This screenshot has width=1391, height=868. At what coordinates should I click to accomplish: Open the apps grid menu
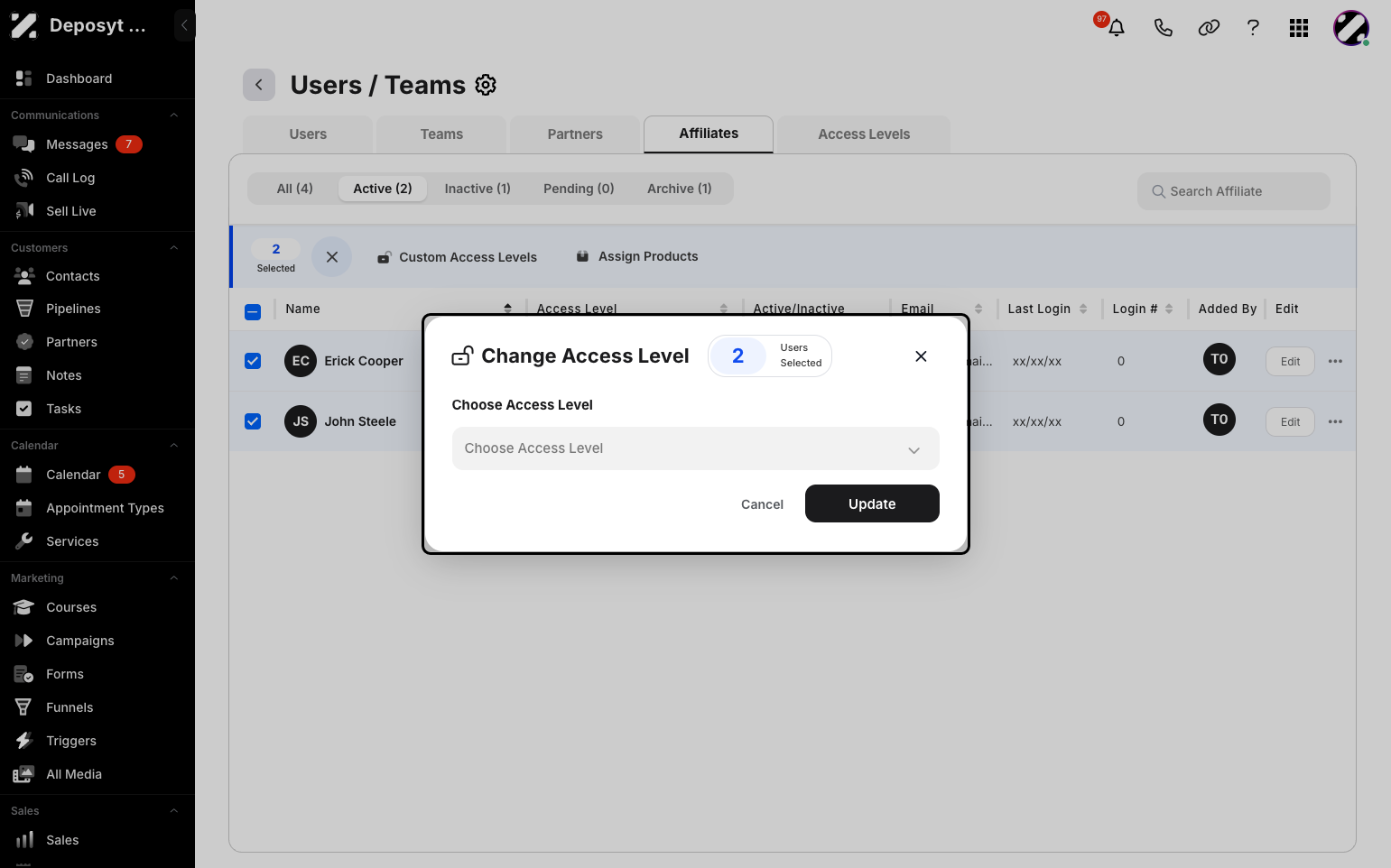[1299, 28]
